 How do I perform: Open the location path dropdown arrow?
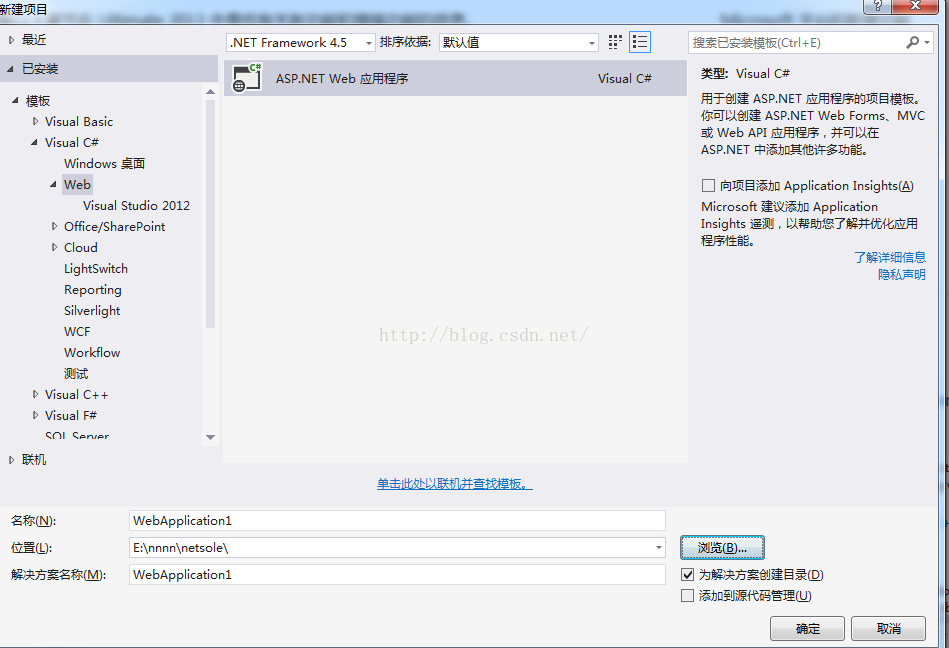click(x=658, y=548)
